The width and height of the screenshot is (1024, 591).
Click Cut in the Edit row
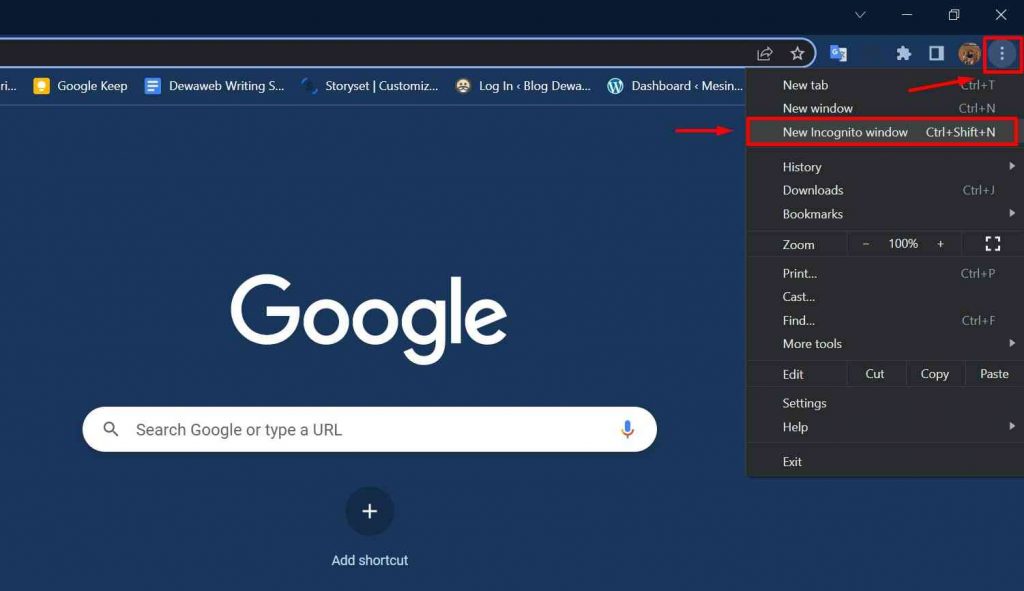875,374
